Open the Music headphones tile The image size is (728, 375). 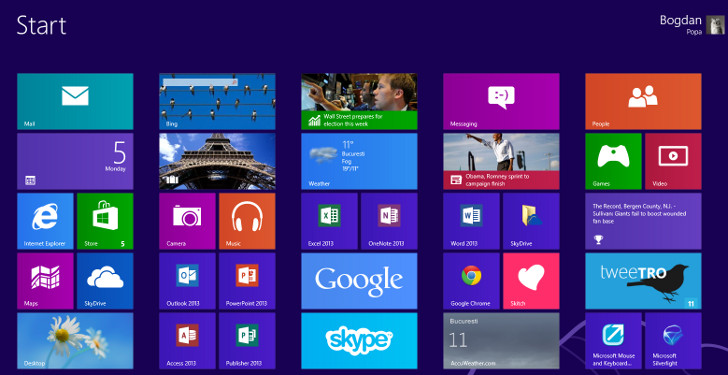pos(247,221)
